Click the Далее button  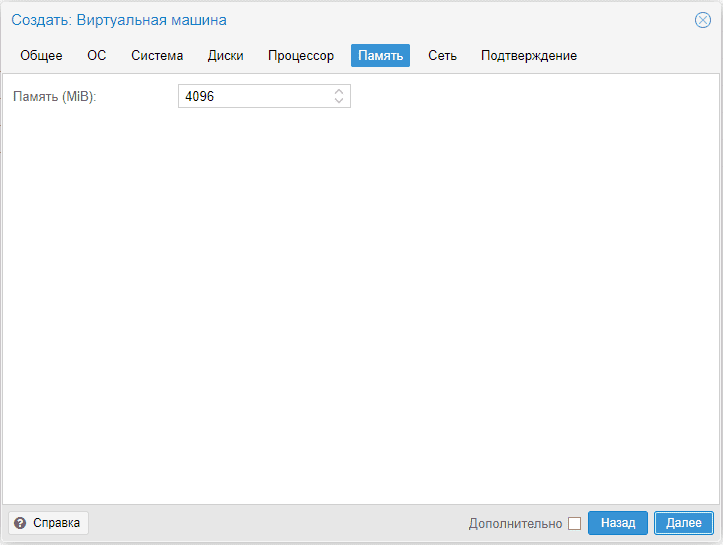coord(684,523)
